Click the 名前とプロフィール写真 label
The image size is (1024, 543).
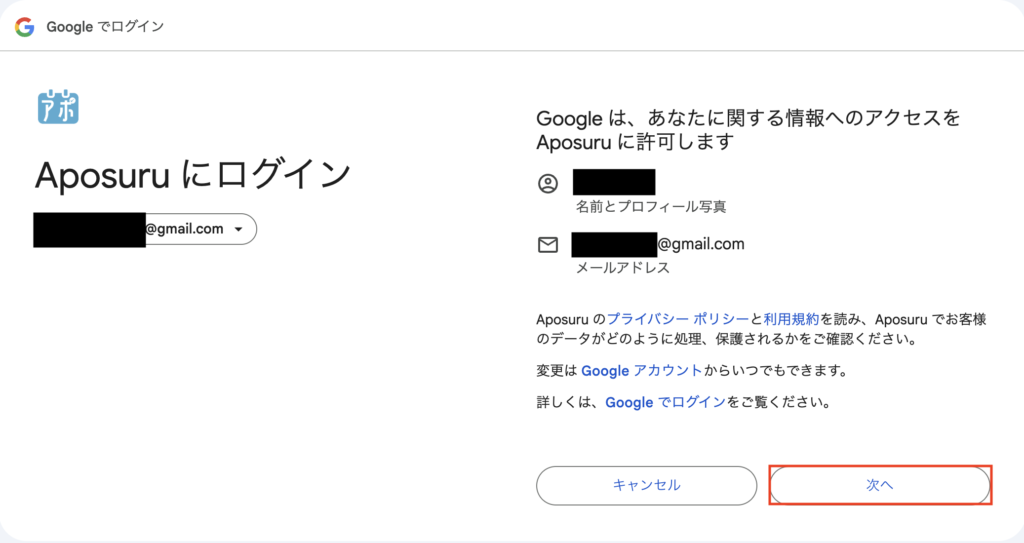[650, 207]
